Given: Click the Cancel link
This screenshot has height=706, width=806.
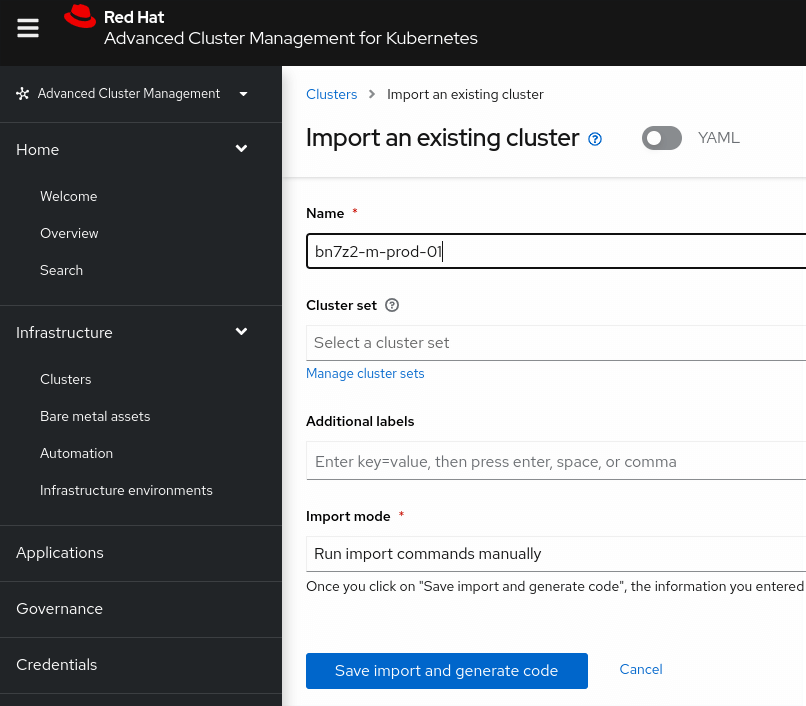Looking at the screenshot, I should pos(641,669).
